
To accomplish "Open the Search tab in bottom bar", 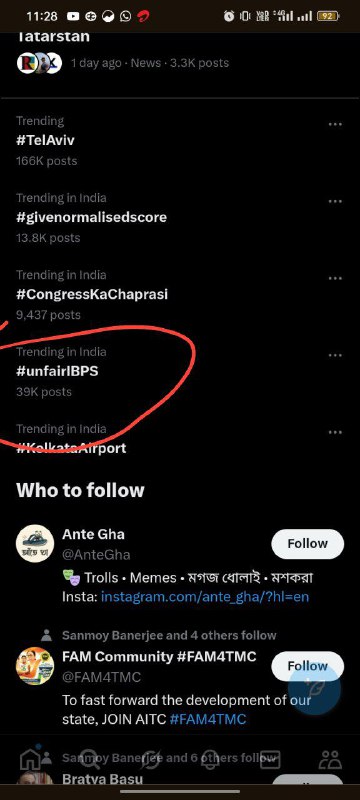I will tap(90, 759).
